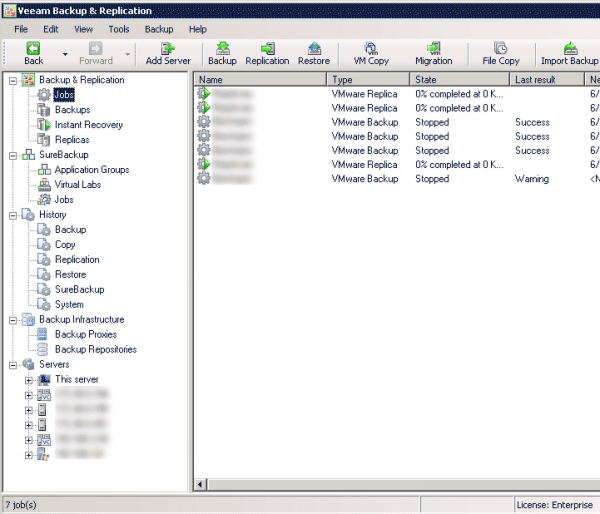Open the Backup Proxies icon
Screen dimensions: 600x514
[42, 334]
